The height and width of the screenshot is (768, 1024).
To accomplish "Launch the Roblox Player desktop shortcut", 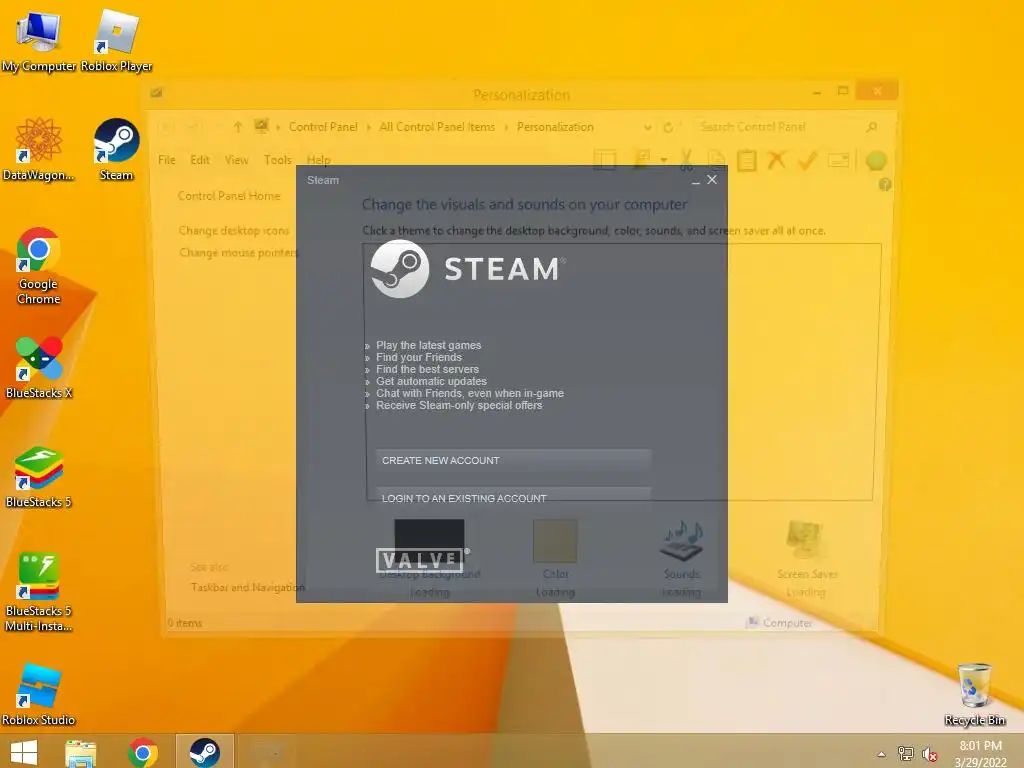I will tap(116, 40).
